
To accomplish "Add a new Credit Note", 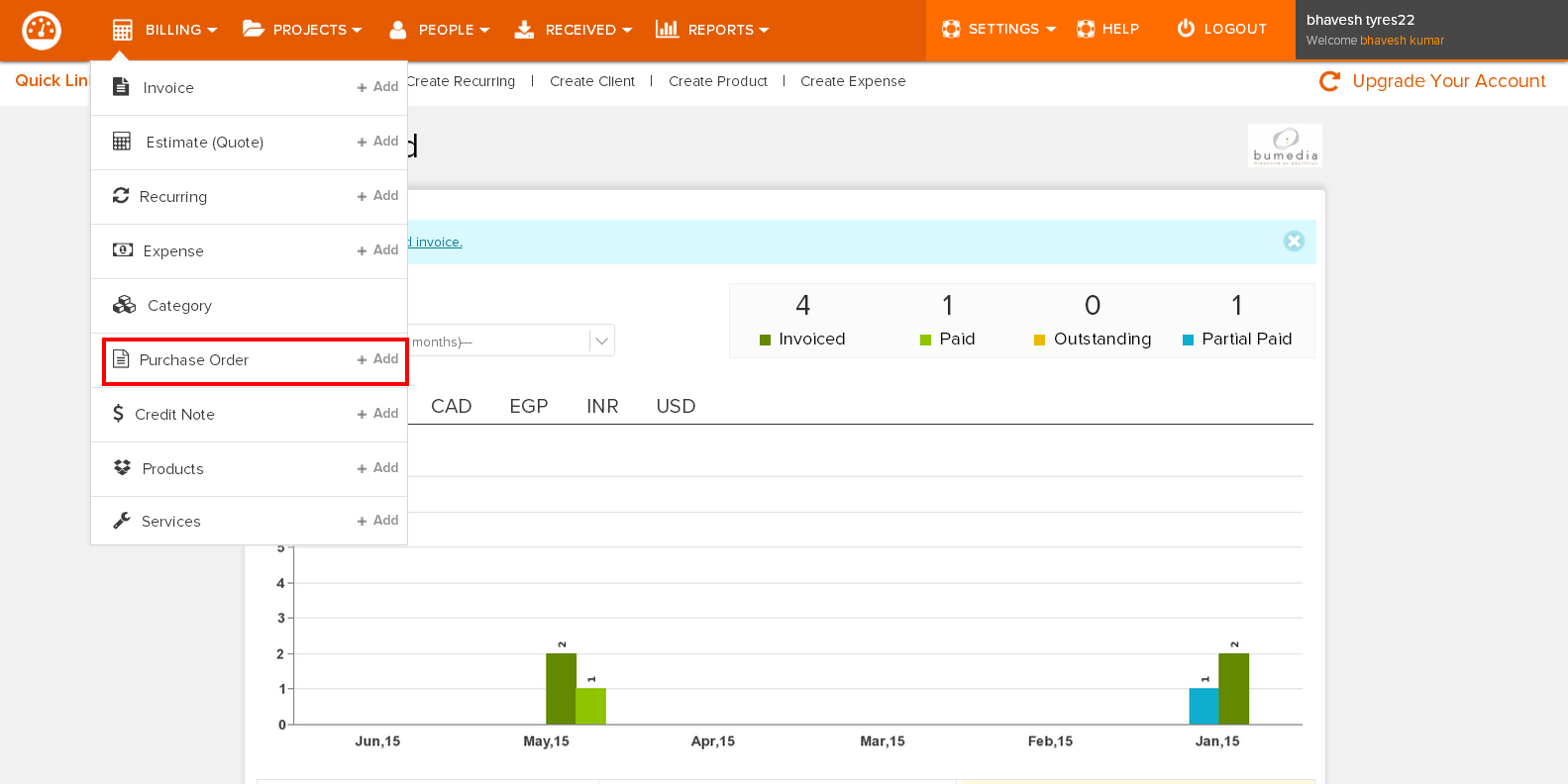I will pos(378,414).
